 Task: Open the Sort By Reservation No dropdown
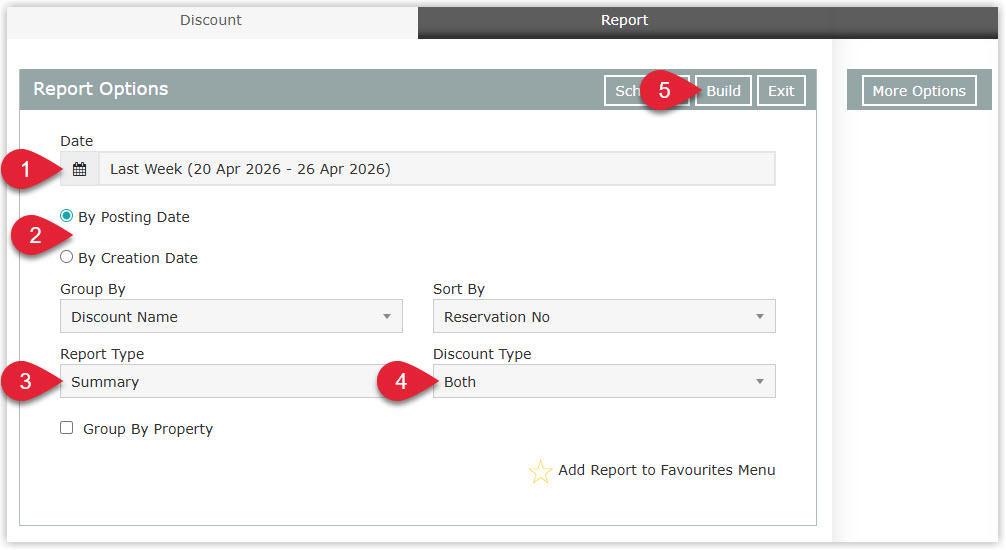[604, 316]
